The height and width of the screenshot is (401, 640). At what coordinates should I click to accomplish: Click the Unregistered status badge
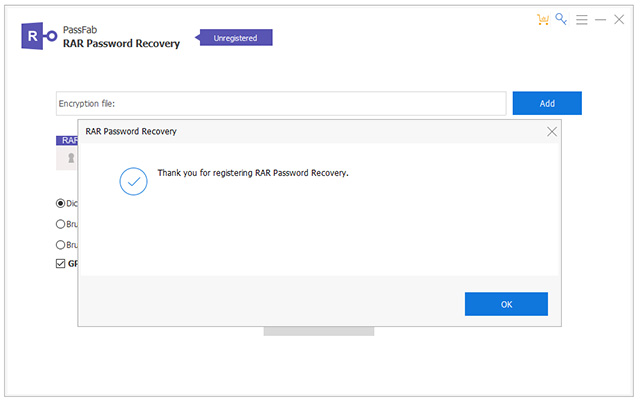click(234, 38)
